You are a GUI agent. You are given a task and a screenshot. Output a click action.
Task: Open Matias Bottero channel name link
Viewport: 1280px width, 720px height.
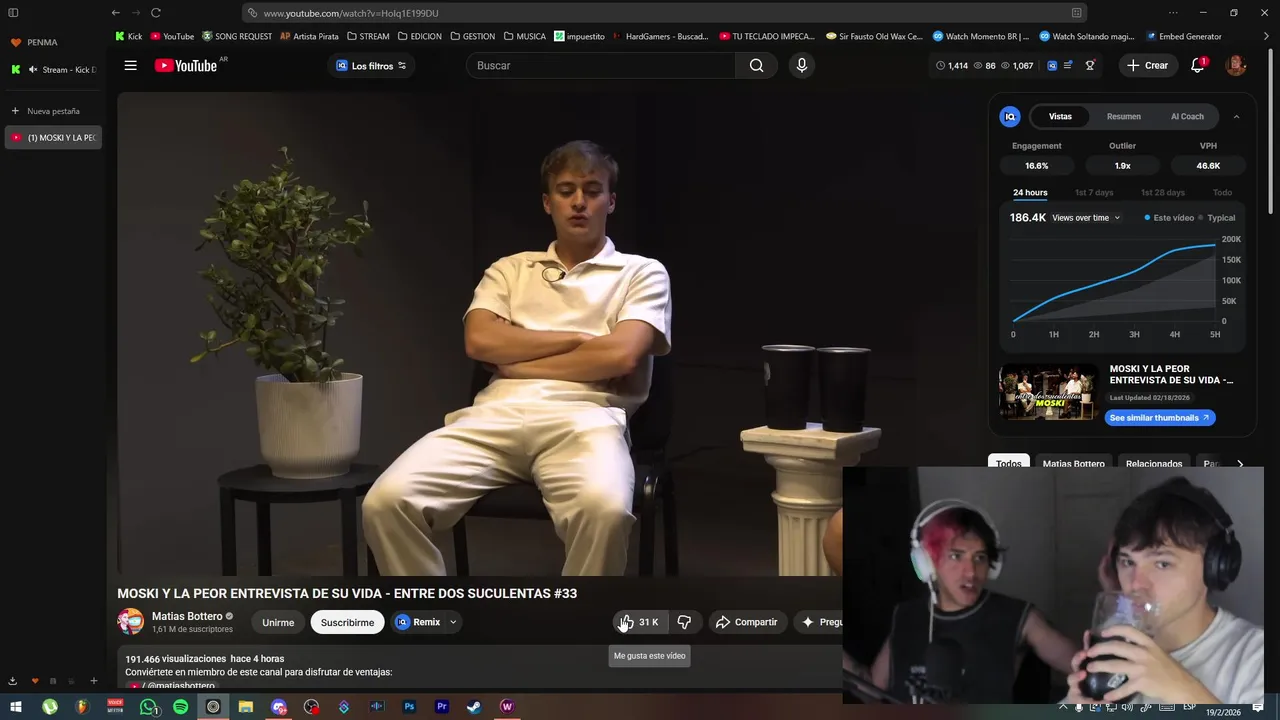tap(187, 616)
